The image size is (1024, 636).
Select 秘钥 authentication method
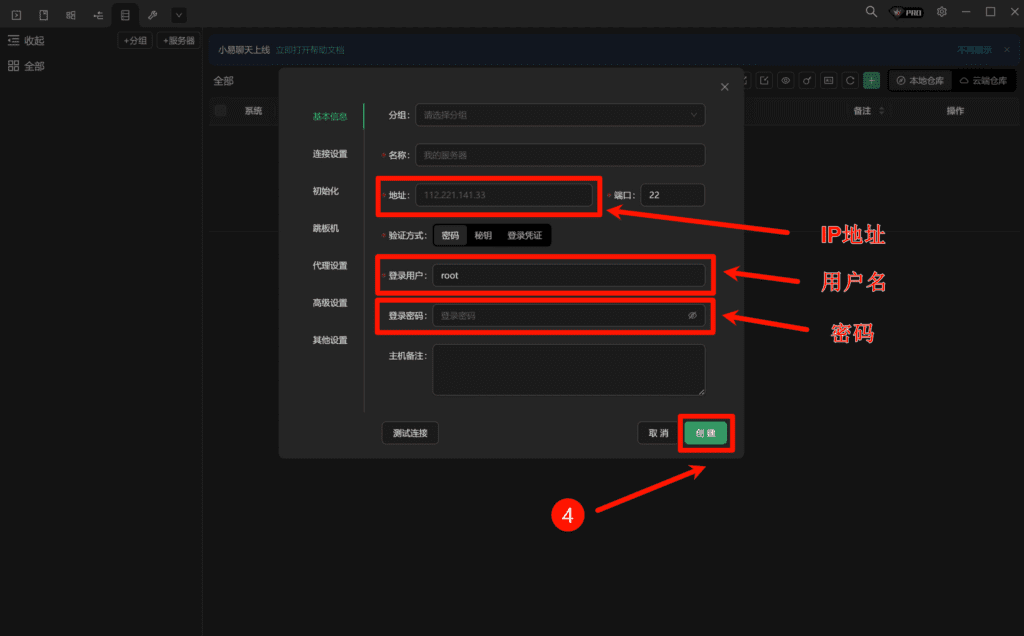[483, 236]
